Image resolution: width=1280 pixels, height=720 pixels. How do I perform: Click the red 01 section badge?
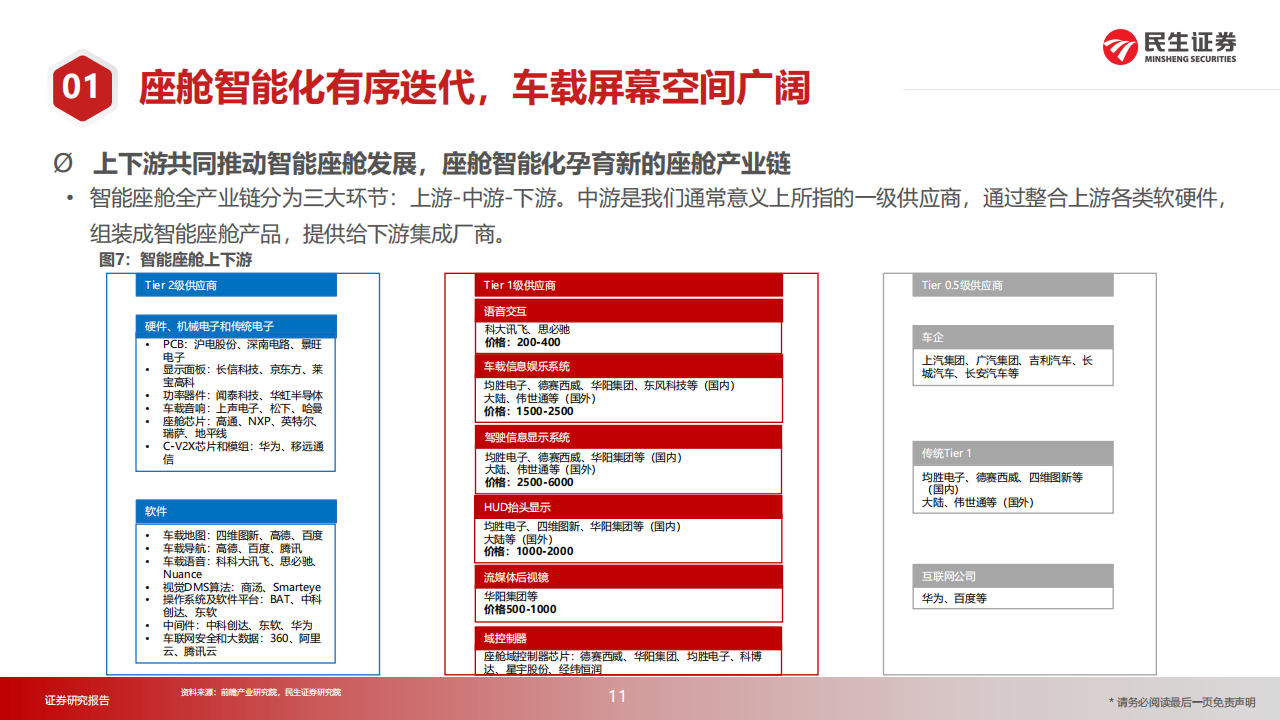82,88
